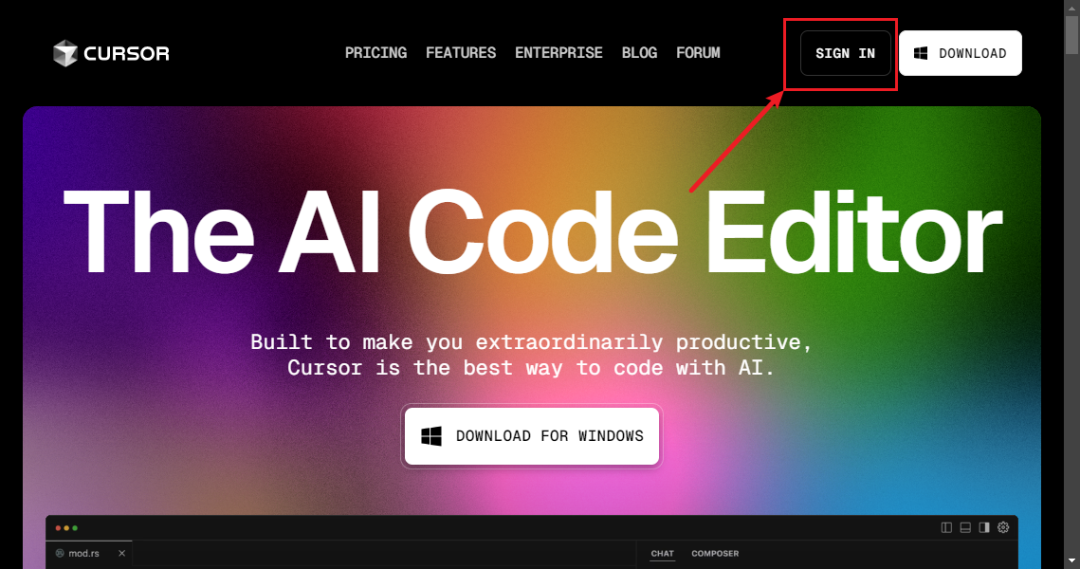Open the Pricing page
Image resolution: width=1080 pixels, height=569 pixels.
(x=375, y=53)
